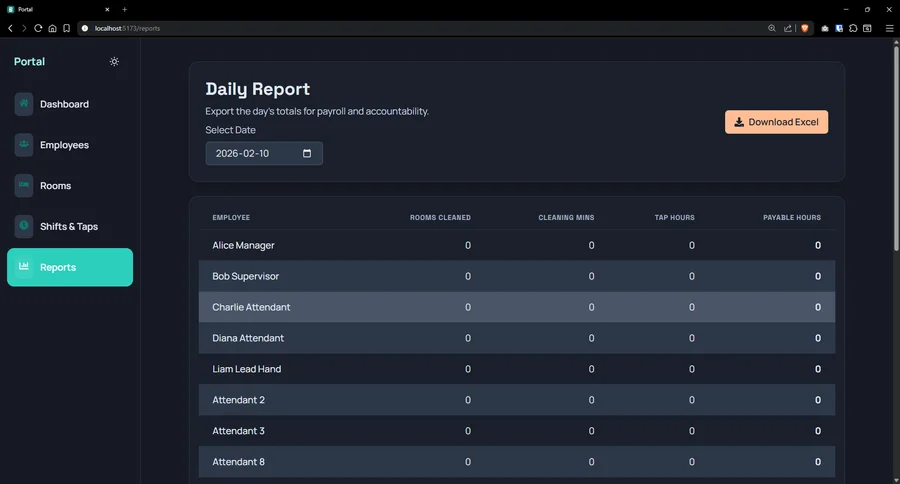Click the bookmark icon in browser toolbar

click(x=67, y=28)
